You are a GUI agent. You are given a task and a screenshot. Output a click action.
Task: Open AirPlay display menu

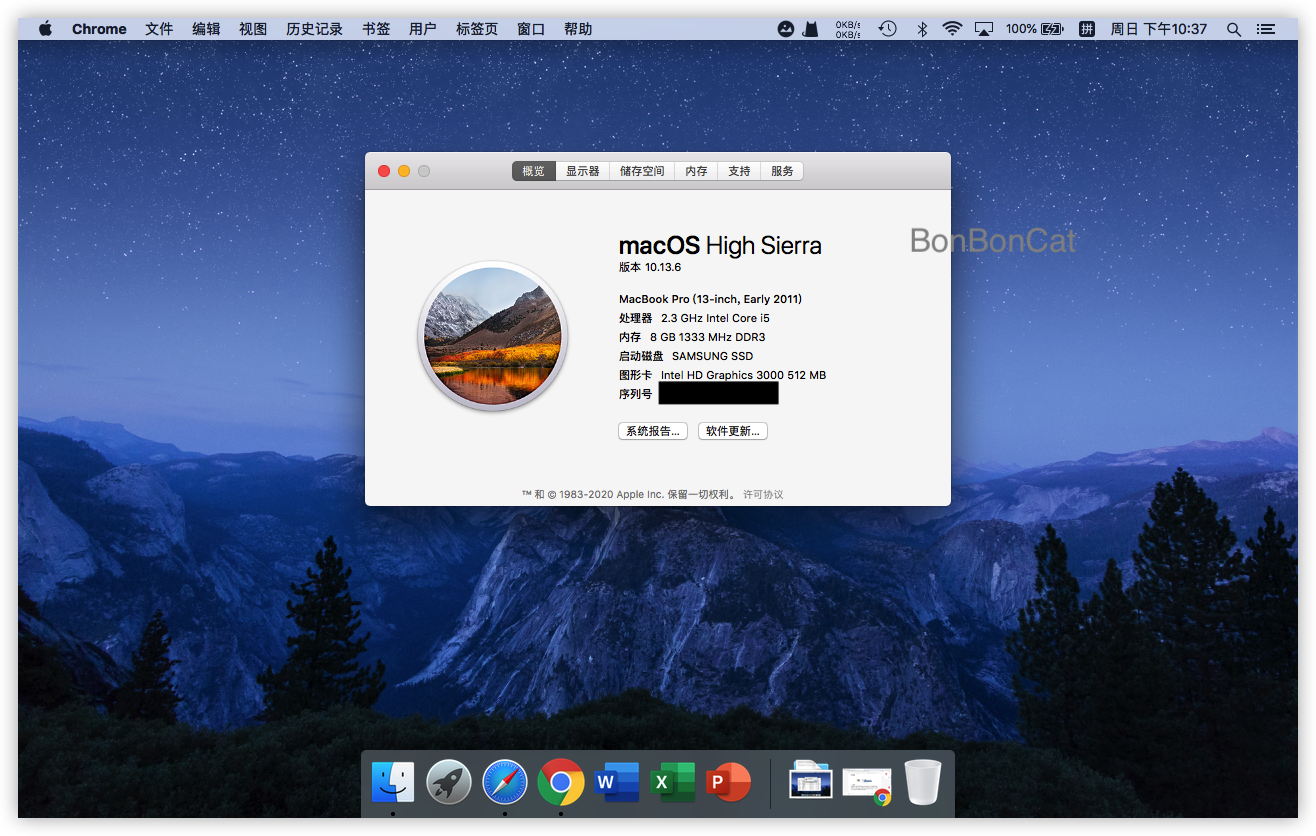[985, 29]
